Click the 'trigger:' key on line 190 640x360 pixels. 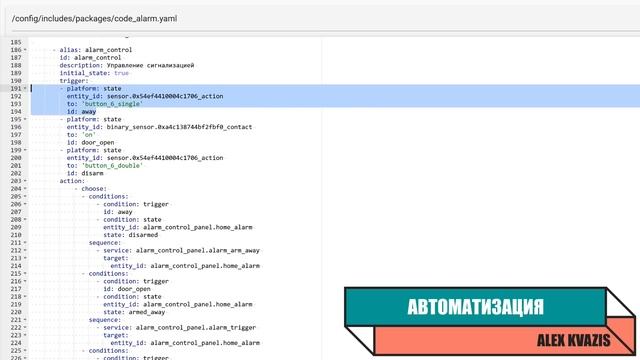tap(74, 81)
